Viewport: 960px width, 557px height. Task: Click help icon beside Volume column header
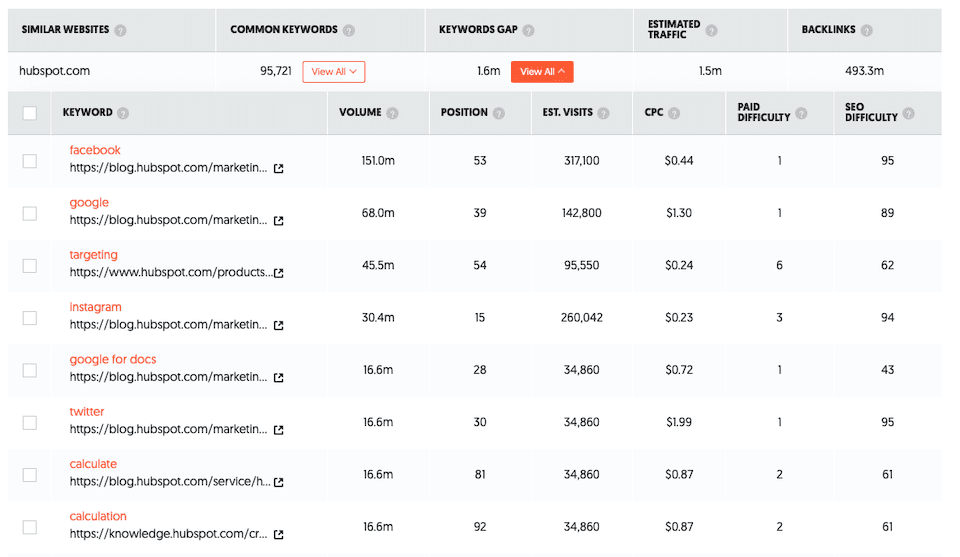(x=392, y=113)
